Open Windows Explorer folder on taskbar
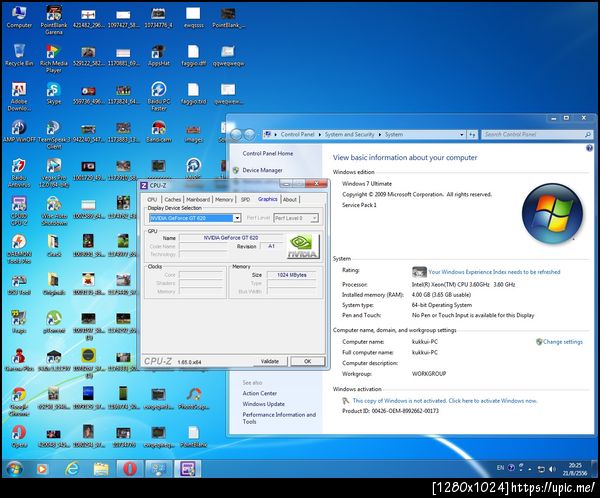The image size is (600, 498). coord(101,469)
